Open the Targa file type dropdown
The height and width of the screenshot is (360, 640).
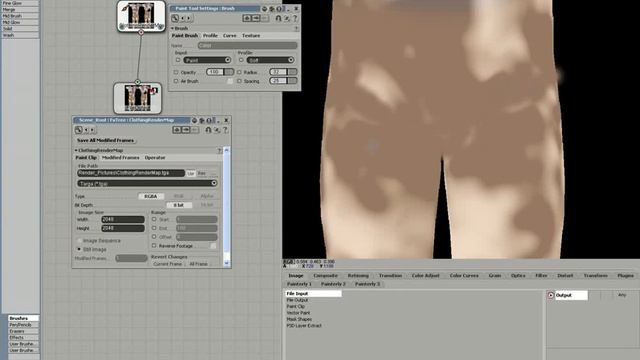point(147,183)
